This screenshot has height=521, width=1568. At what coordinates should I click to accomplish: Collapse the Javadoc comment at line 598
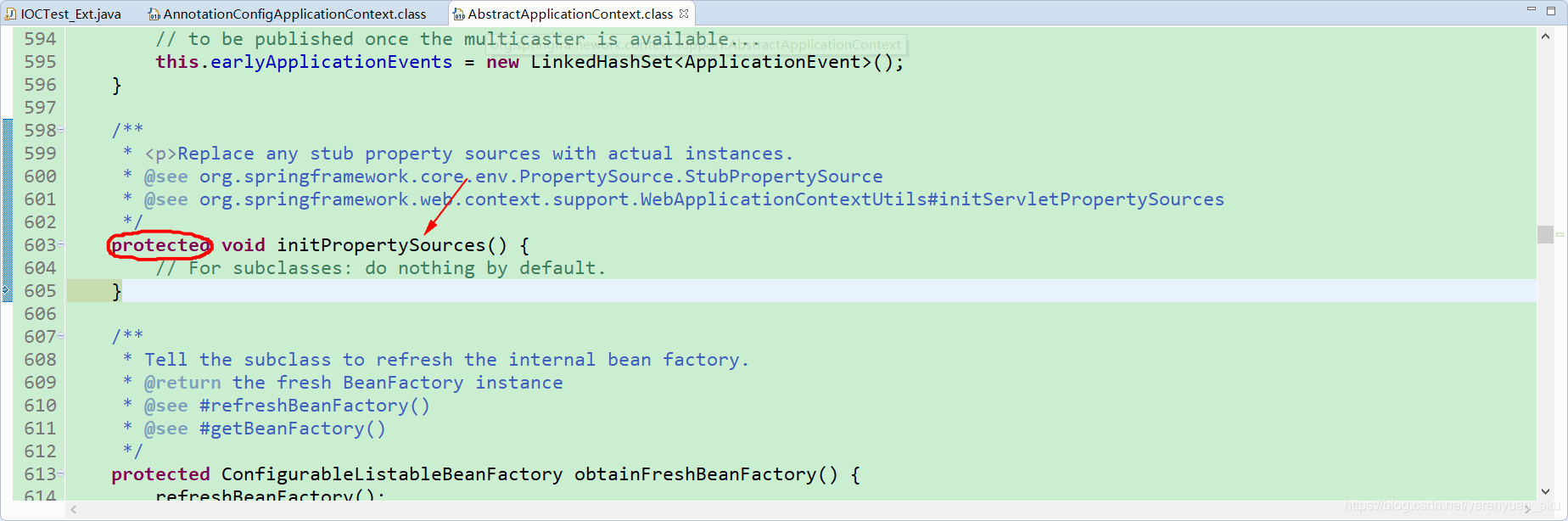click(61, 130)
